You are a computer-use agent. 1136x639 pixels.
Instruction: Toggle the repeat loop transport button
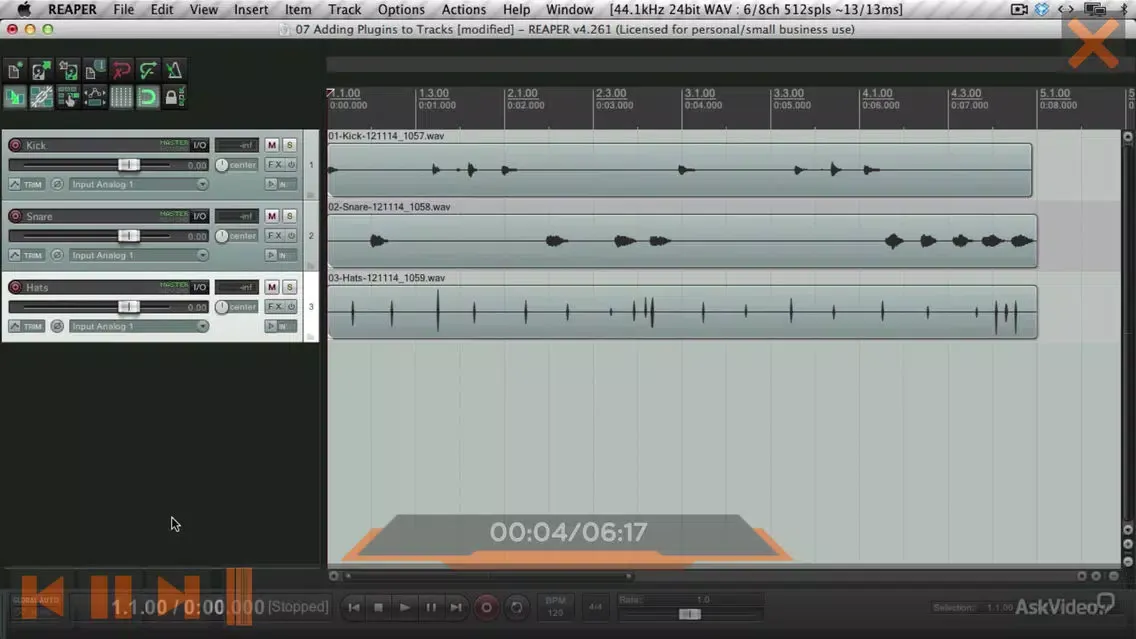coord(517,607)
